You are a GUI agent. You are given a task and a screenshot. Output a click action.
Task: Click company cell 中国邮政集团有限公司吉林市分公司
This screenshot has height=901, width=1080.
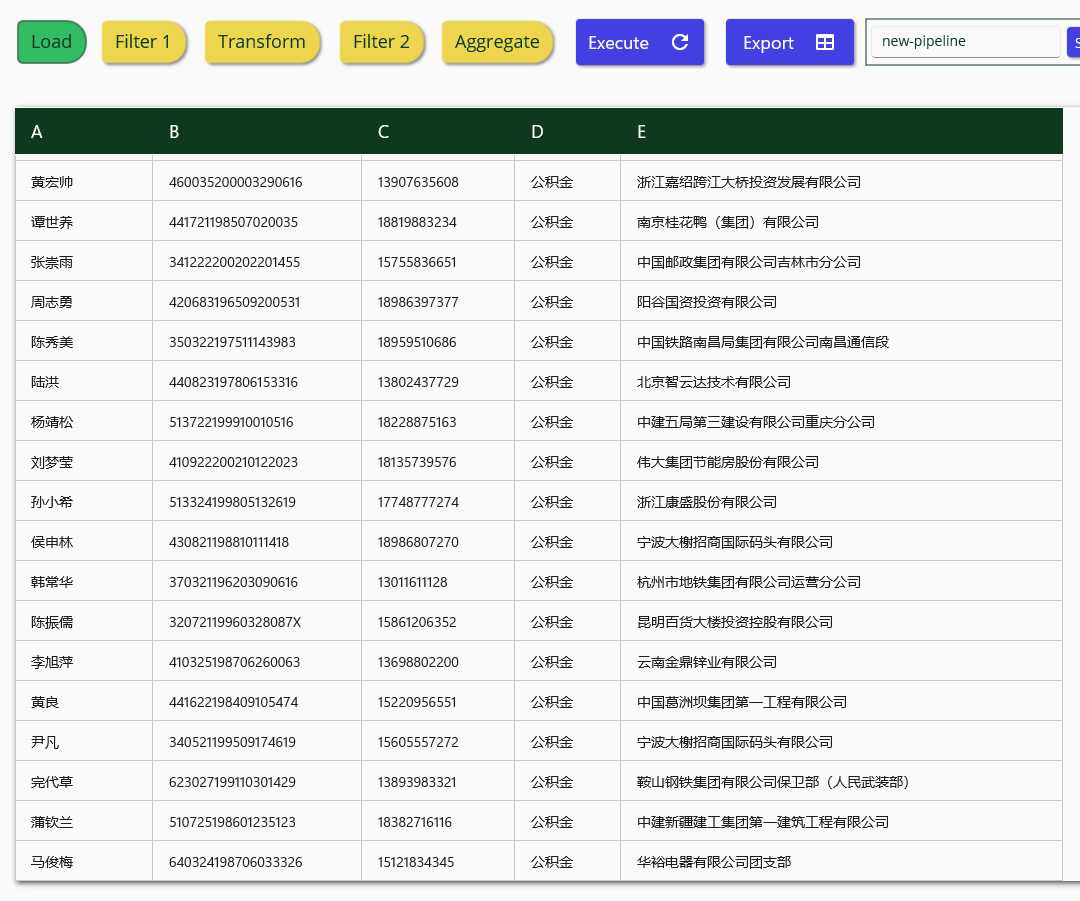coord(841,262)
